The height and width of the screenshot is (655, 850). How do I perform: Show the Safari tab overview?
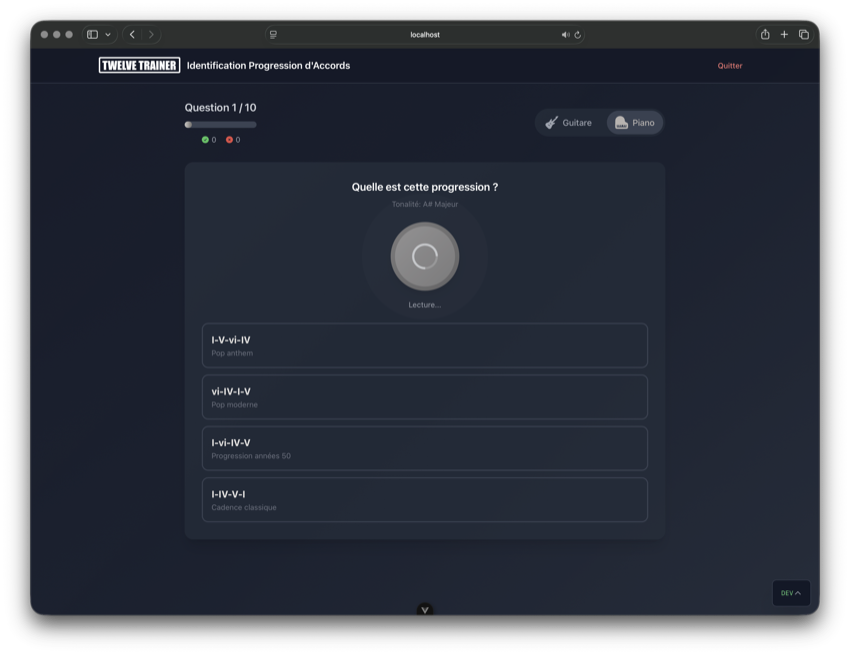point(804,35)
